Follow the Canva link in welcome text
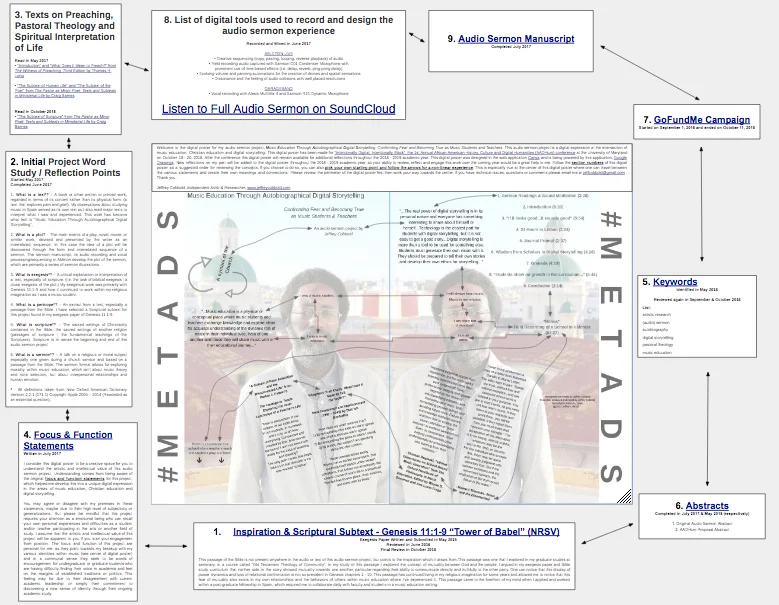This screenshot has height=605, width=779. click(534, 158)
